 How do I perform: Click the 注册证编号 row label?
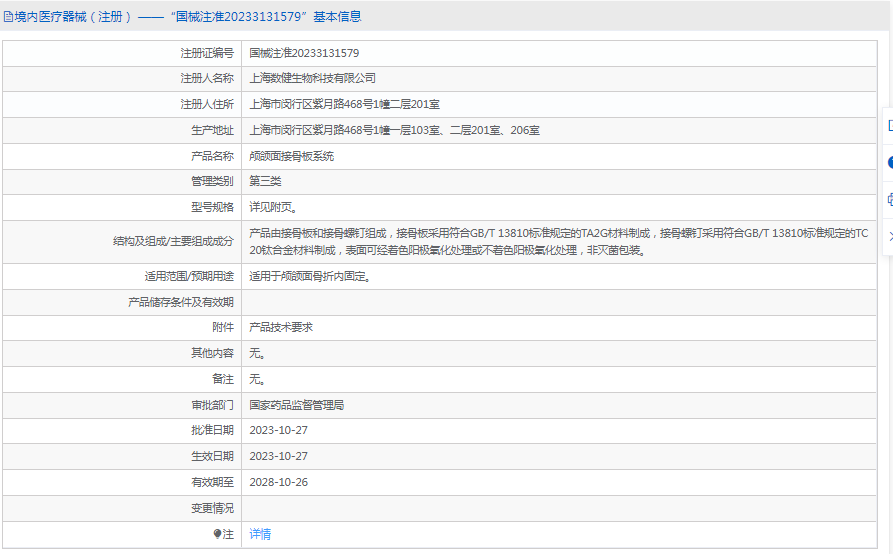(x=207, y=53)
